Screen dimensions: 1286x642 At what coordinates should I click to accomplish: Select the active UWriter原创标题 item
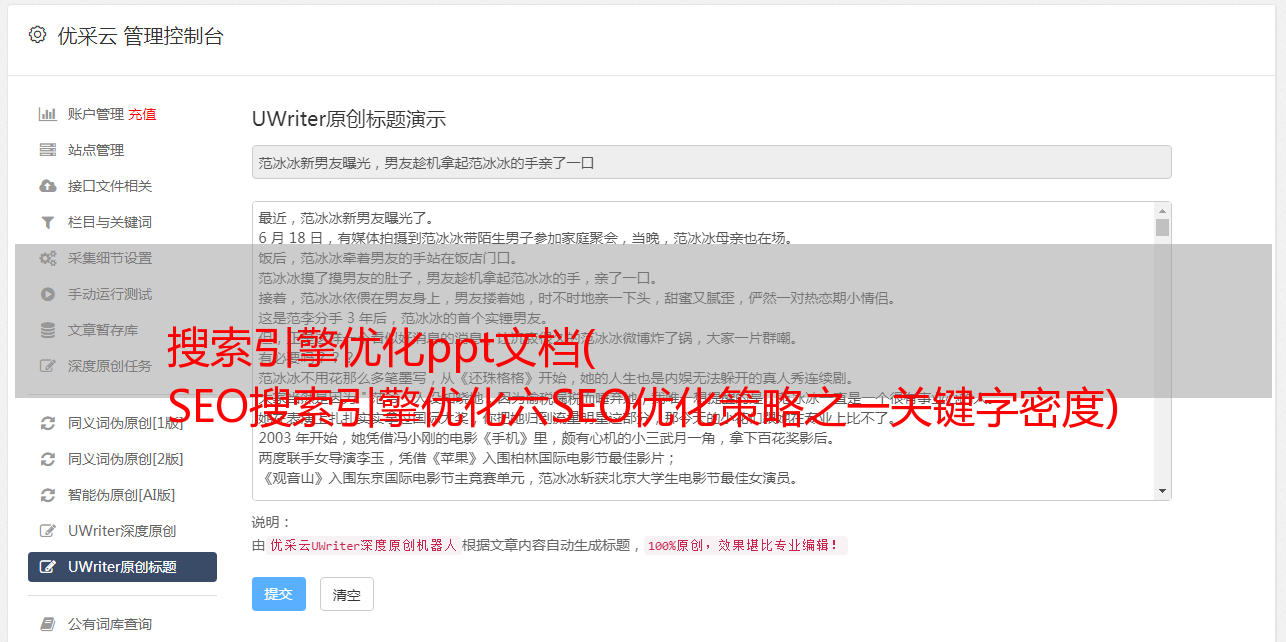point(122,567)
